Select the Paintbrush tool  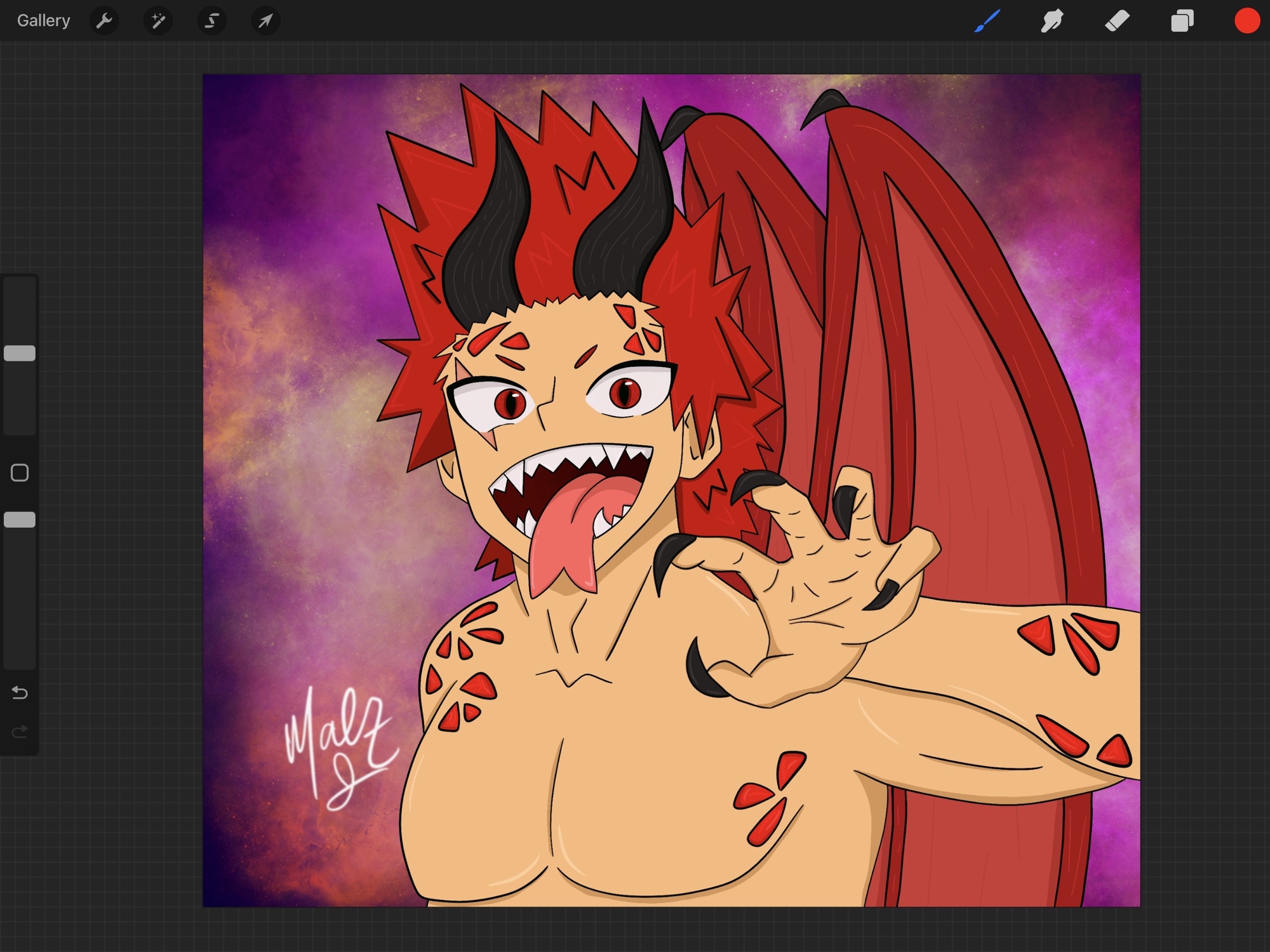[987, 21]
